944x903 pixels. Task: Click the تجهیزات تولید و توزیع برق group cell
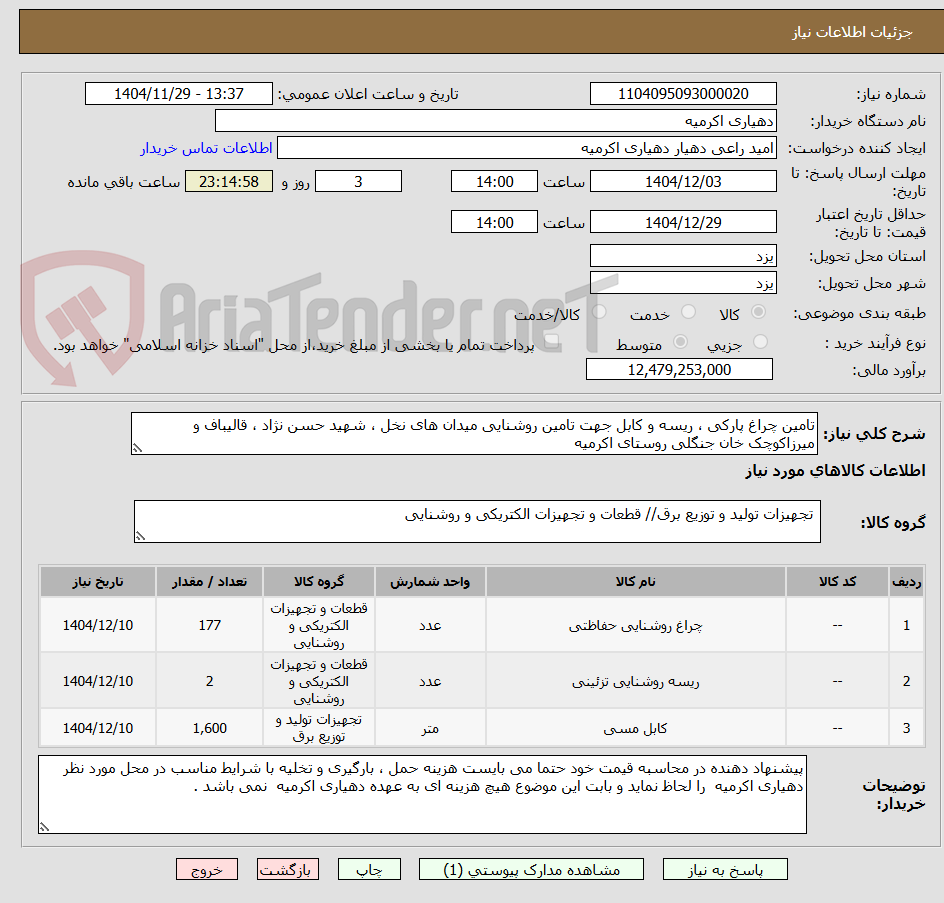coord(318,728)
